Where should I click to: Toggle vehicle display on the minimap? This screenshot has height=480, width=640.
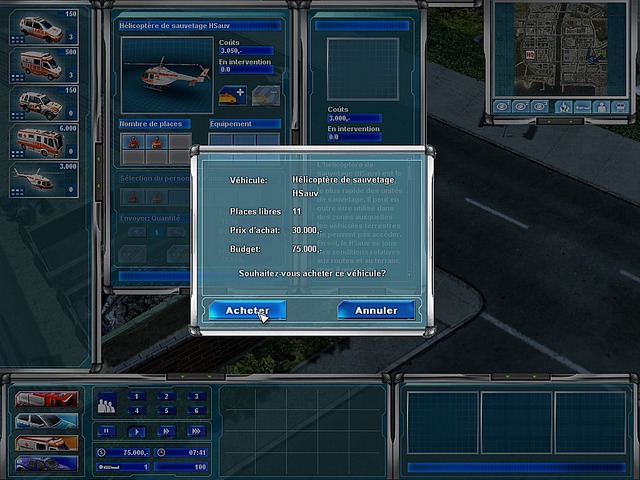582,107
